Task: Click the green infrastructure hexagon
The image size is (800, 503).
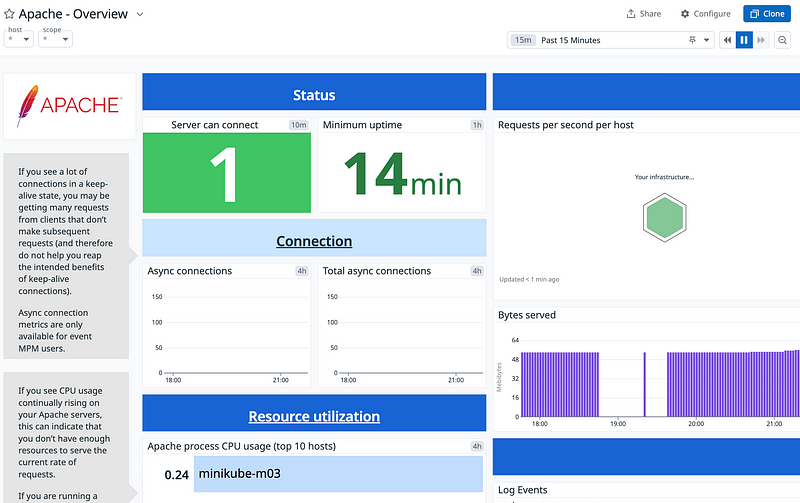Action: (x=664, y=219)
